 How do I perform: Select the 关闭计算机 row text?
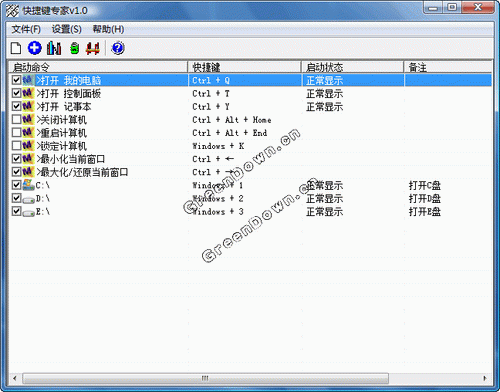[62, 120]
